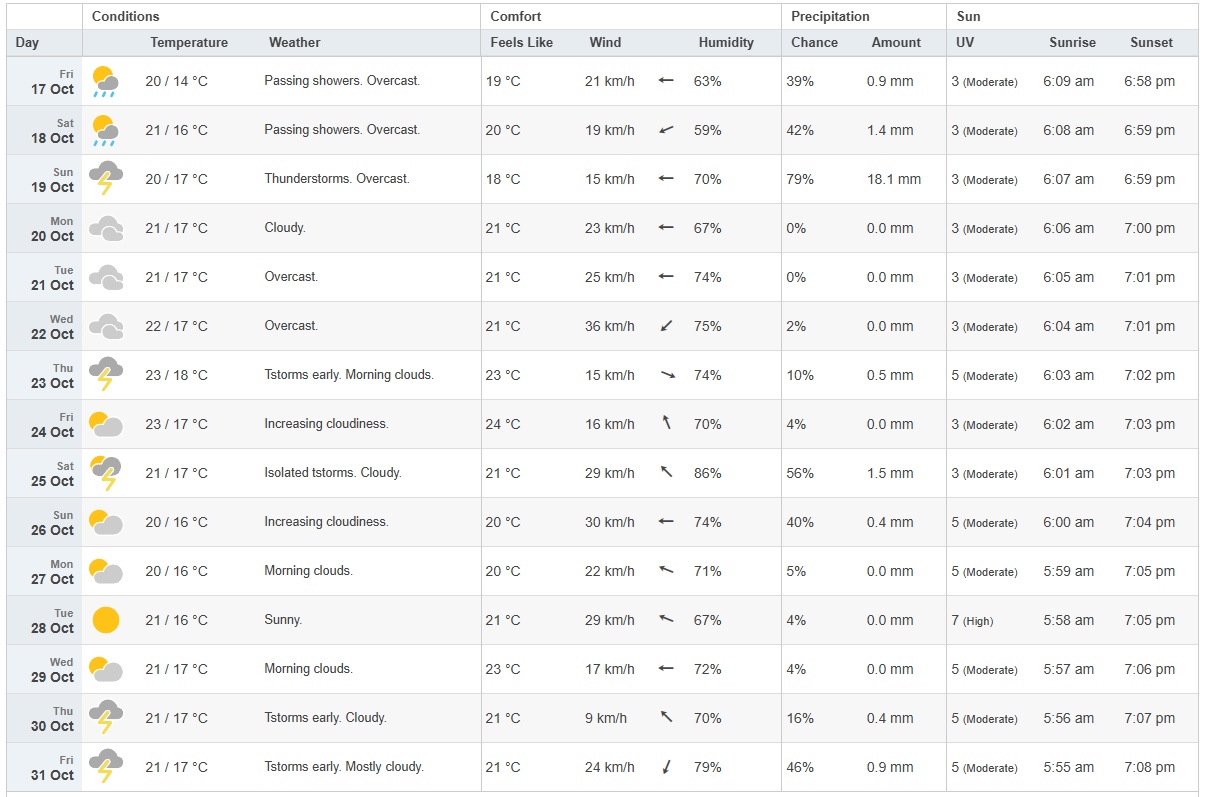1206x797 pixels.
Task: Click the isolated tstorms icon for Sat 25 Oct
Action: (x=105, y=473)
